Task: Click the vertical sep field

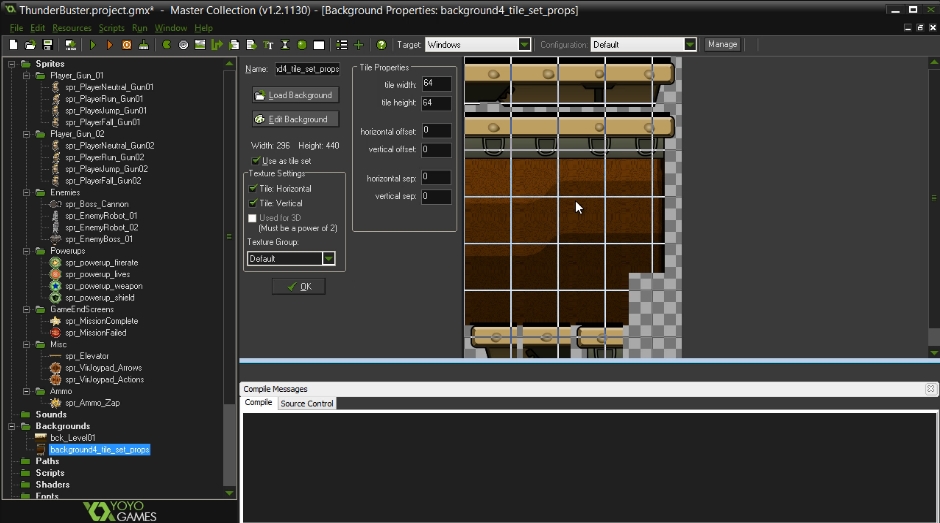Action: pos(436,196)
